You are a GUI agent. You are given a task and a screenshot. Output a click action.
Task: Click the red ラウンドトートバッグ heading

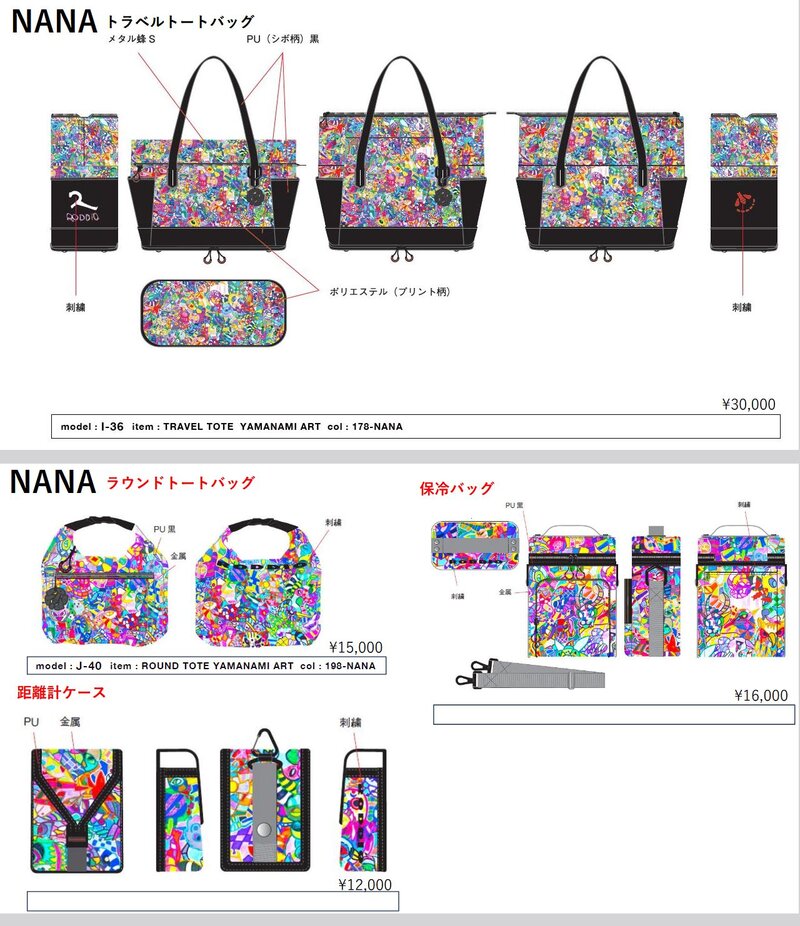pos(180,482)
